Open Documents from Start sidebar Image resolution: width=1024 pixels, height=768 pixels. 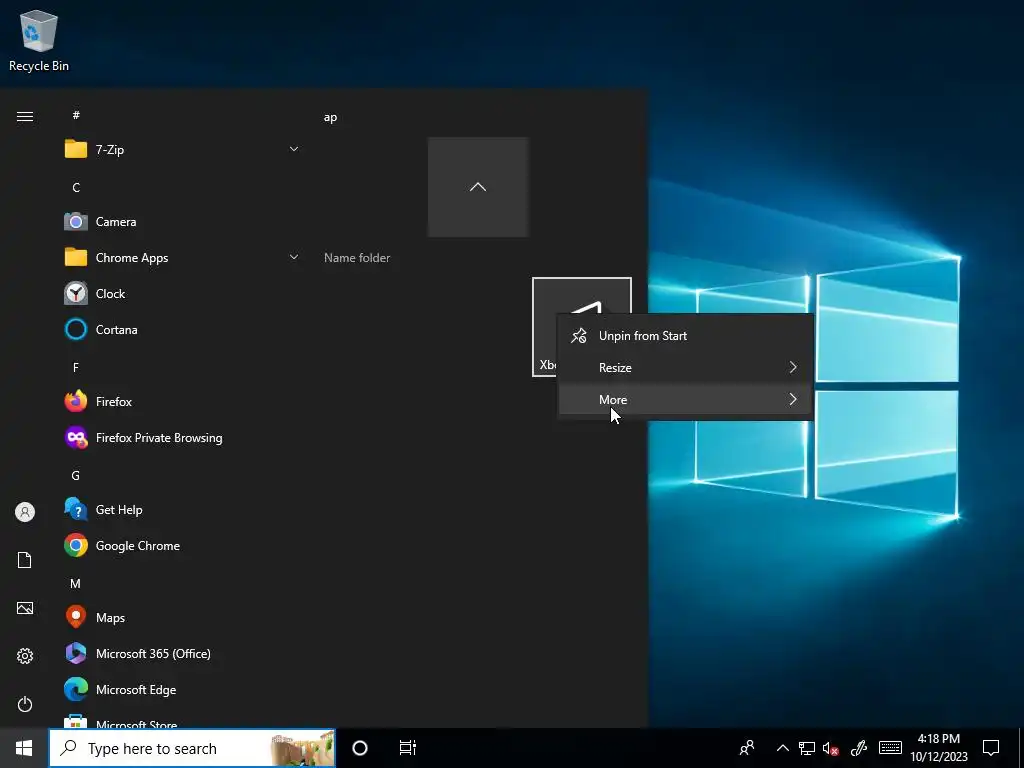[x=25, y=560]
